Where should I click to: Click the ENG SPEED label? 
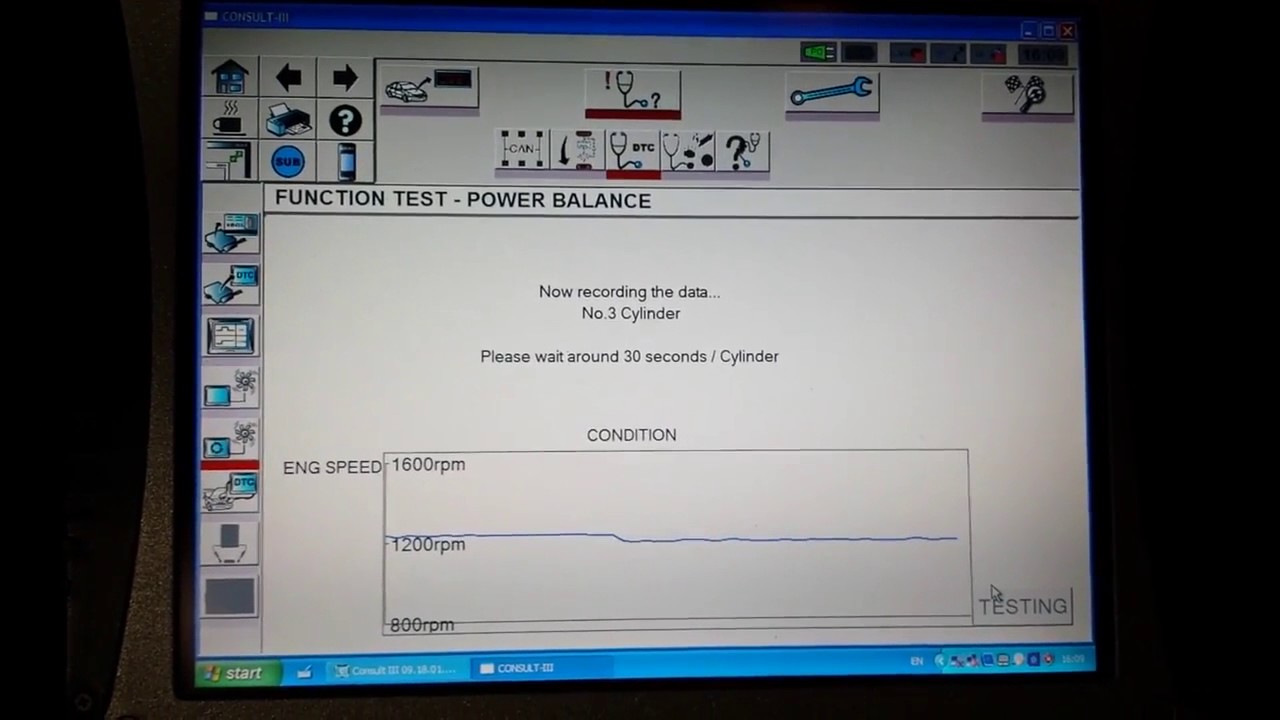[332, 467]
